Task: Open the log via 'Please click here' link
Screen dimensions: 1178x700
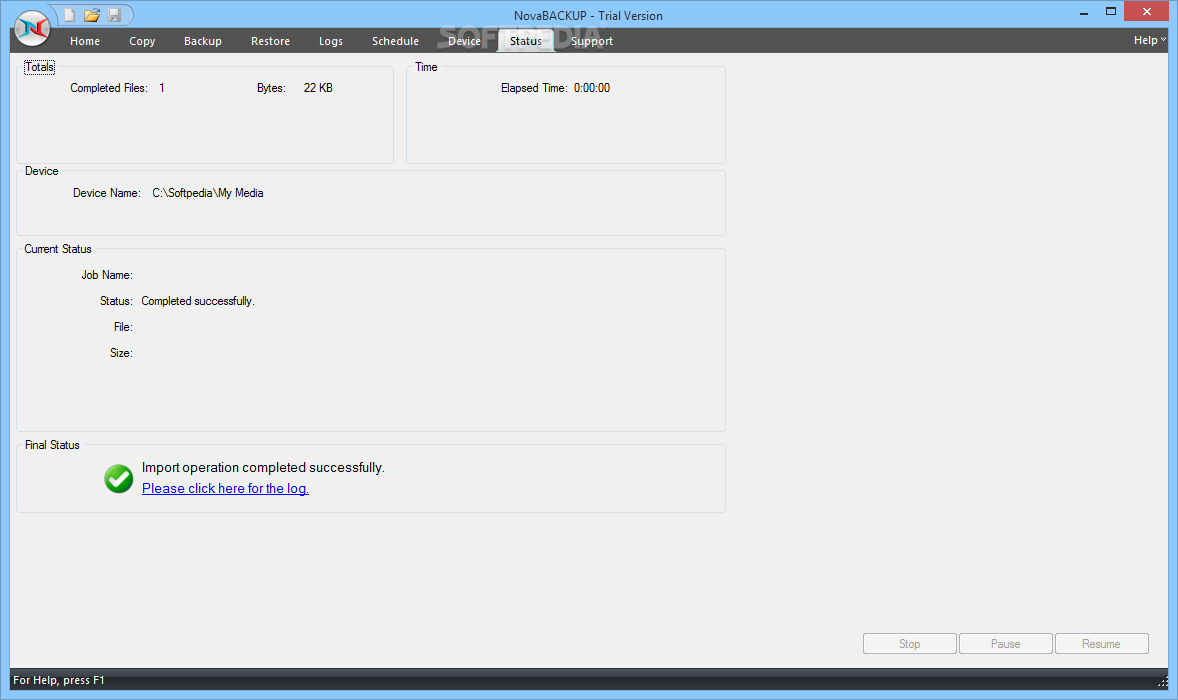Action: click(225, 488)
